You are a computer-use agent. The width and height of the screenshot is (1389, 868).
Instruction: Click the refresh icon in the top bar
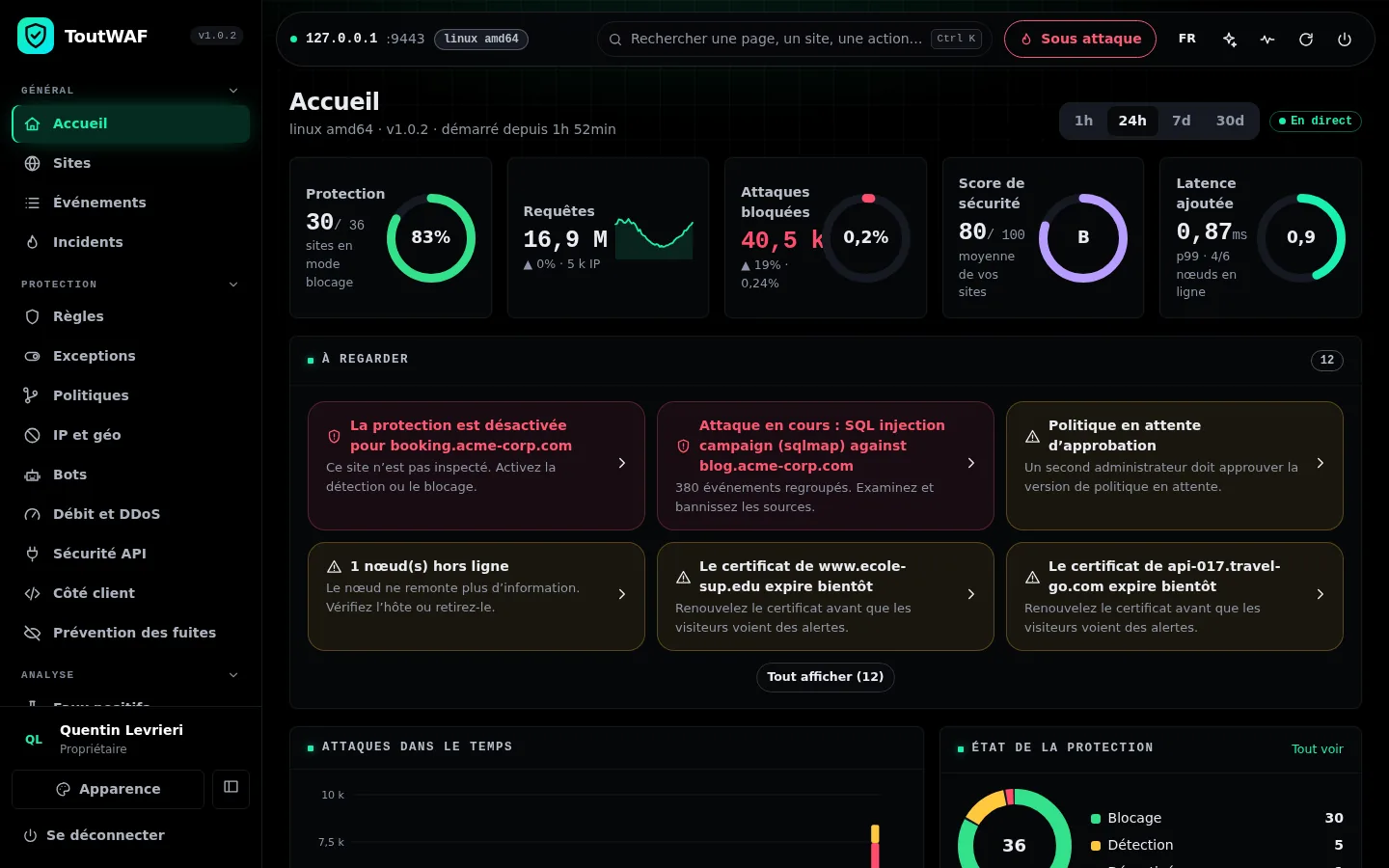1306,40
